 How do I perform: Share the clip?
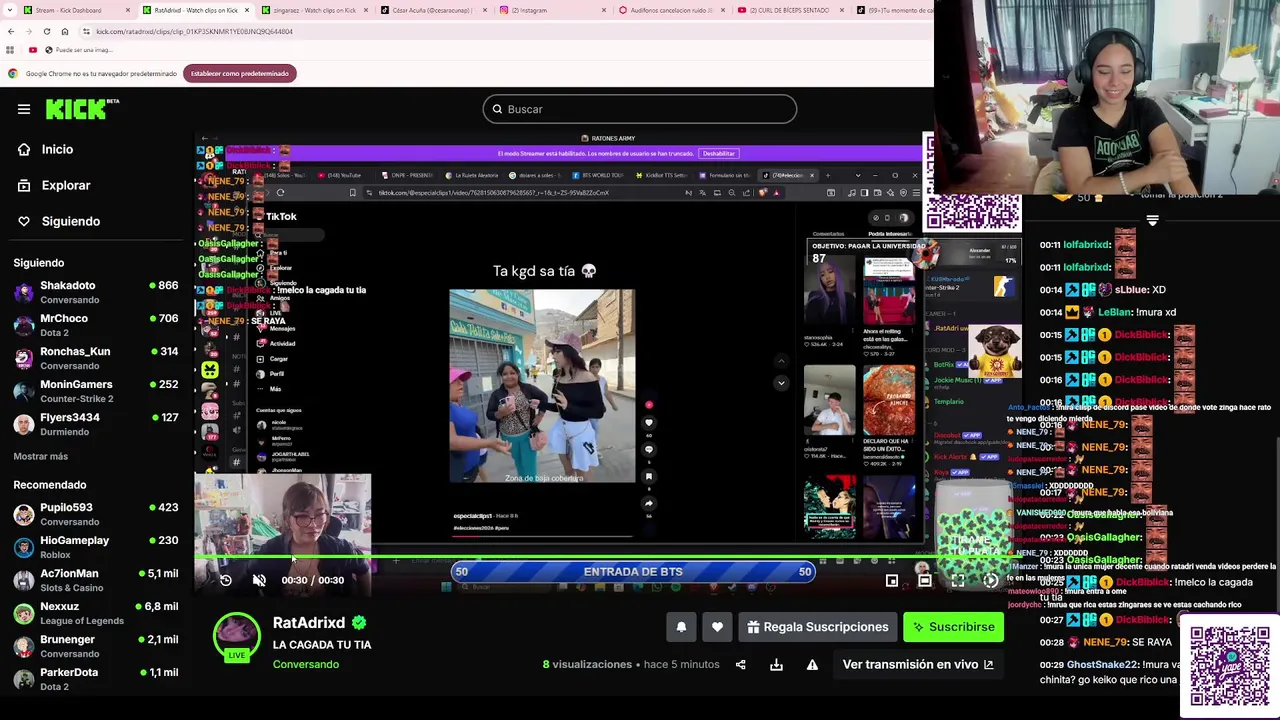coord(741,664)
